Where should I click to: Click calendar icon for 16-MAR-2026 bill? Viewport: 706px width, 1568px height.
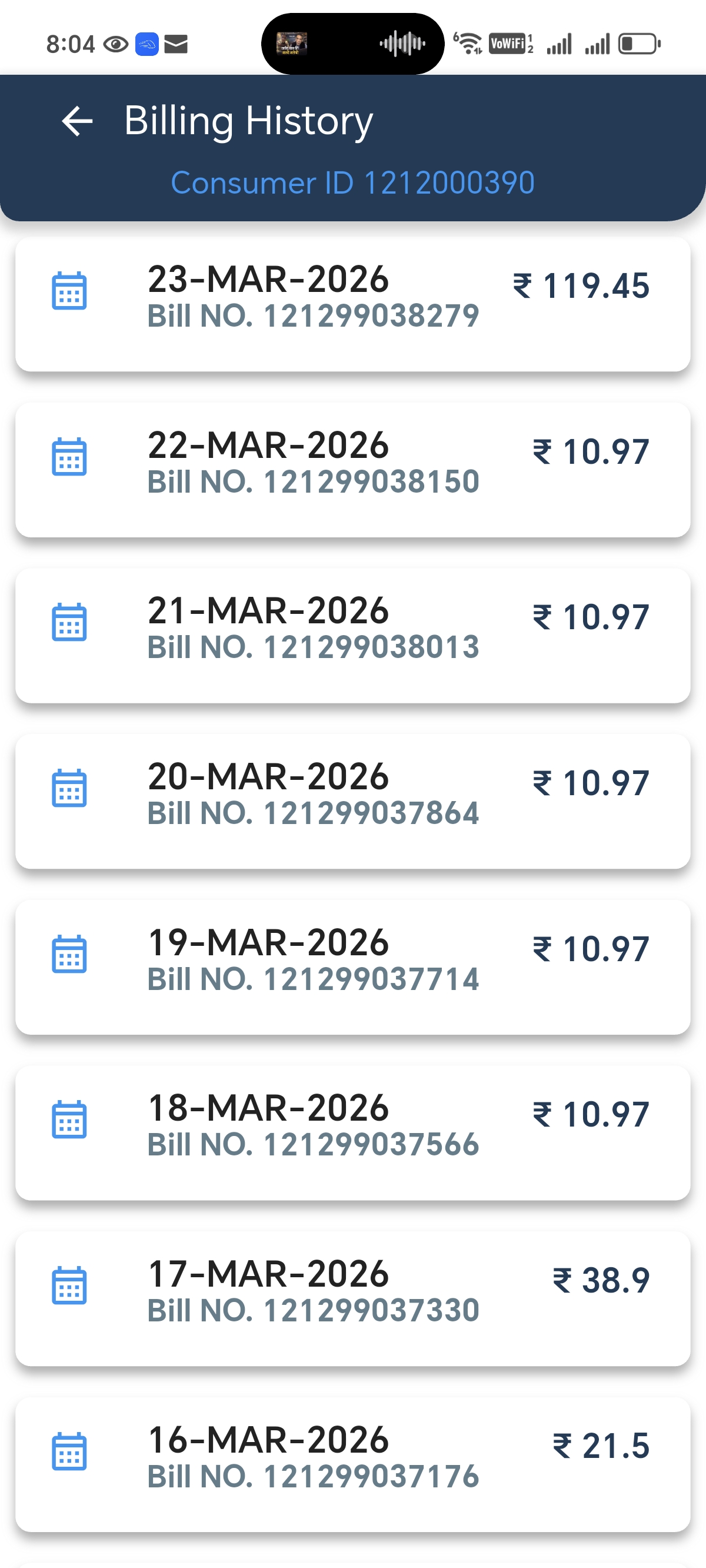tap(69, 1451)
